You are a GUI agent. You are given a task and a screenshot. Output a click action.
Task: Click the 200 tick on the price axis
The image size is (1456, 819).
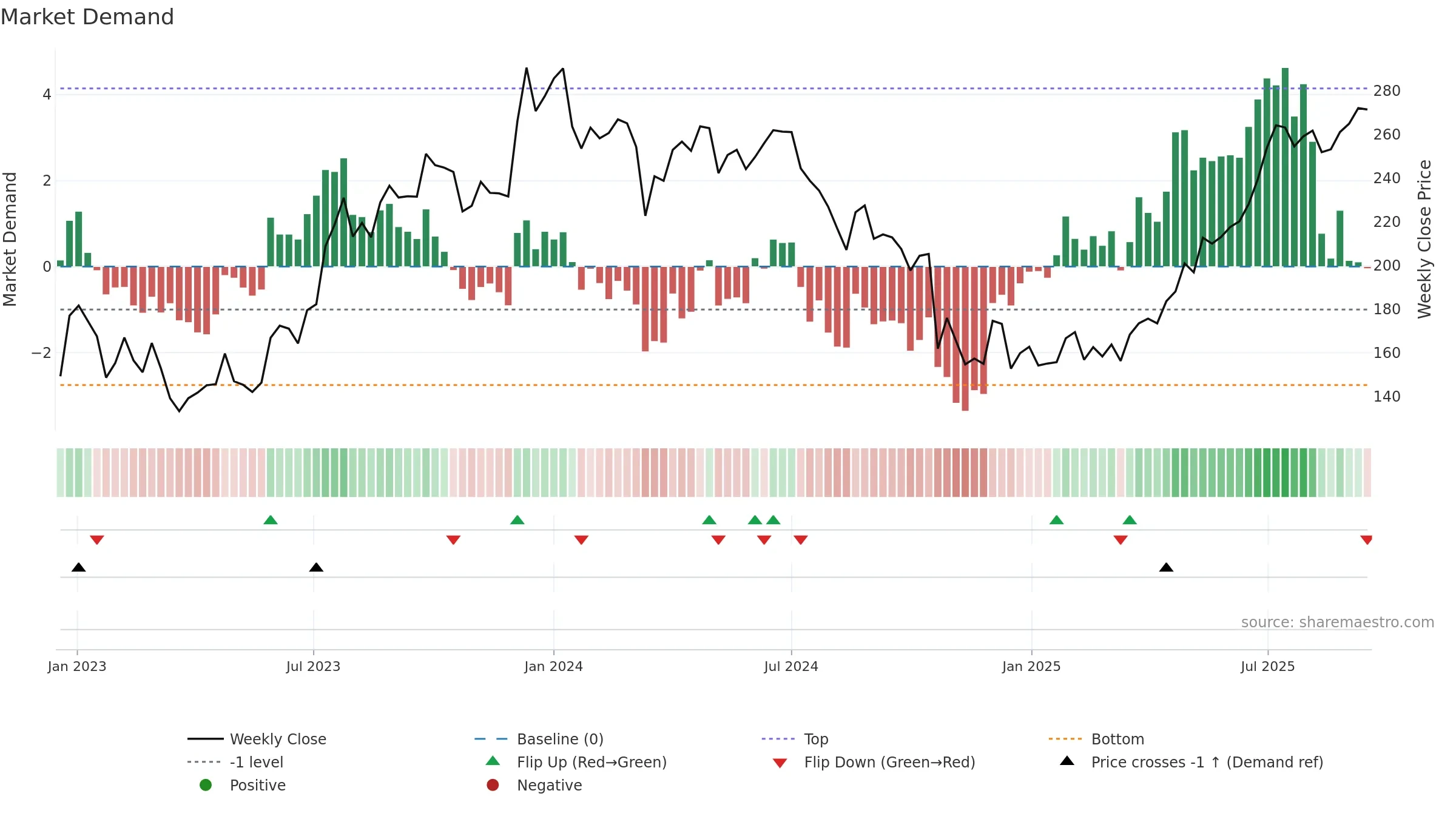coord(1387,266)
